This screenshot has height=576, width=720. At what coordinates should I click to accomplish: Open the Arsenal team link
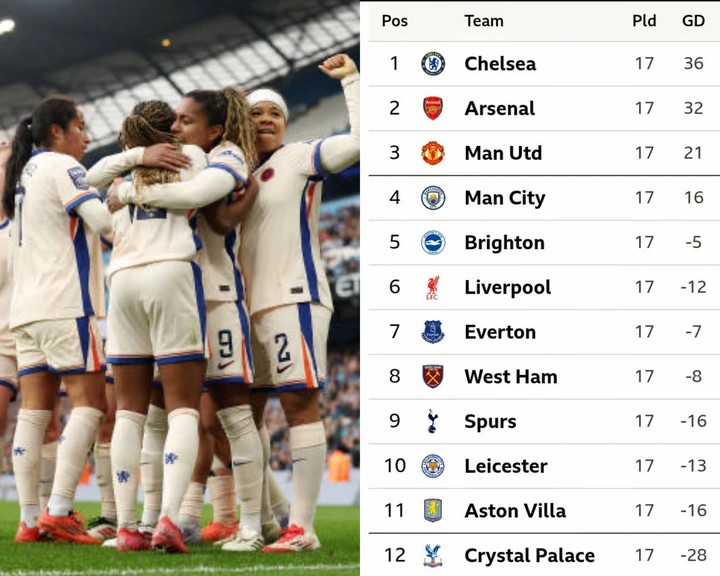point(500,108)
